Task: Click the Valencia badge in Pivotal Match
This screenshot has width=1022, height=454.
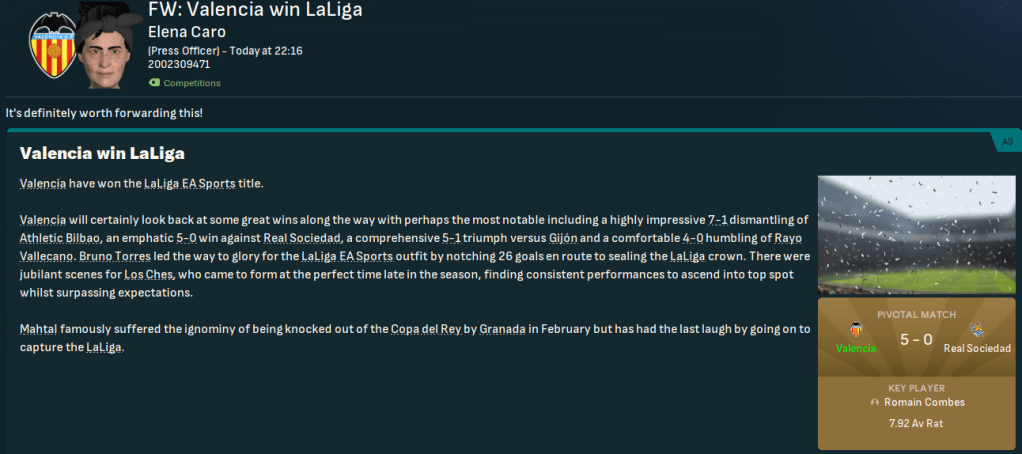Action: tap(856, 329)
